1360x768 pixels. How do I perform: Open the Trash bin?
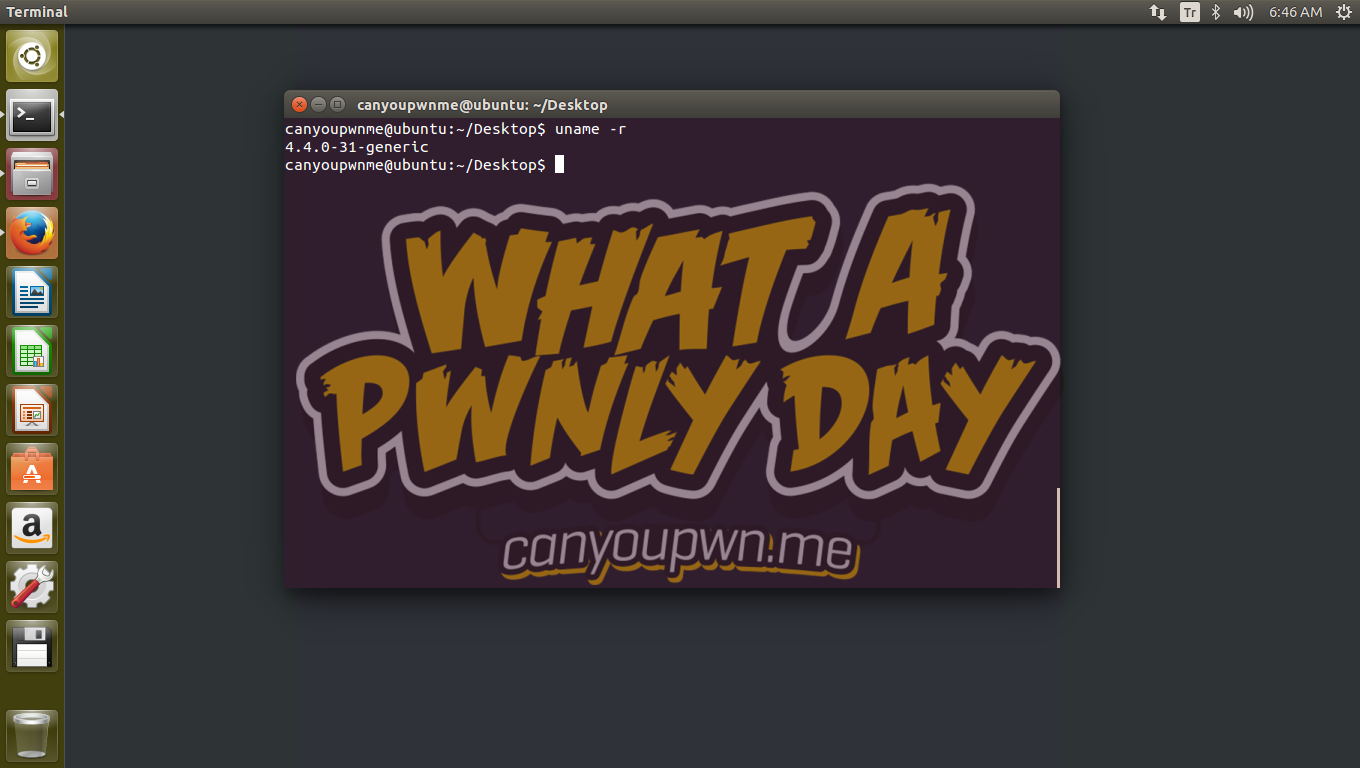point(32,736)
